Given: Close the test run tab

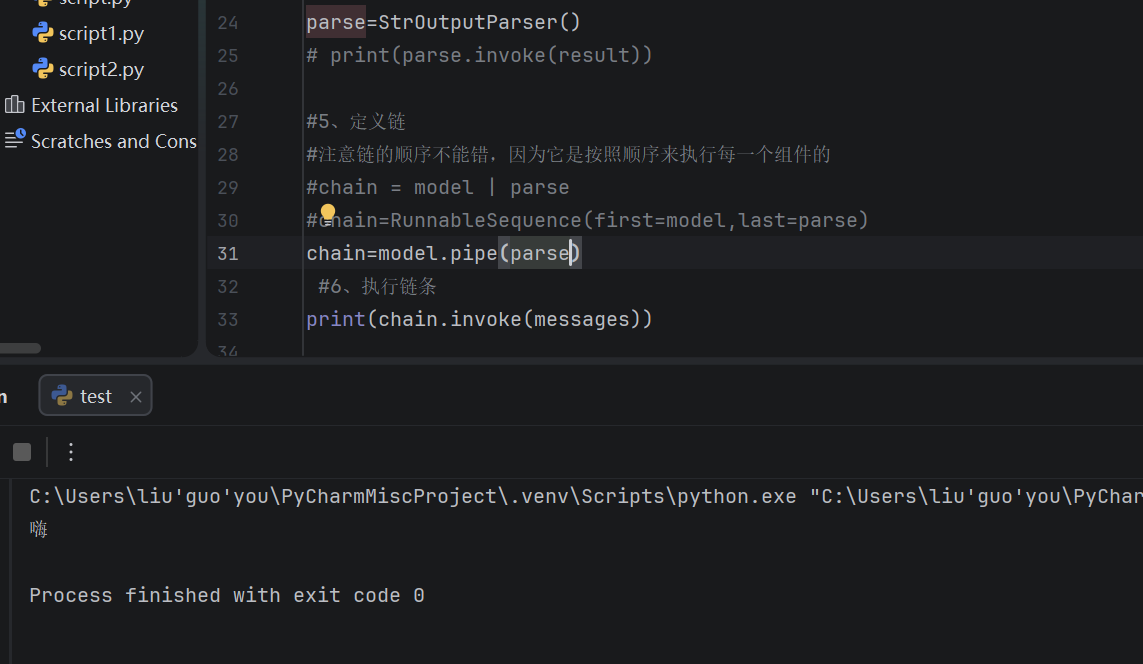Looking at the screenshot, I should click(136, 397).
